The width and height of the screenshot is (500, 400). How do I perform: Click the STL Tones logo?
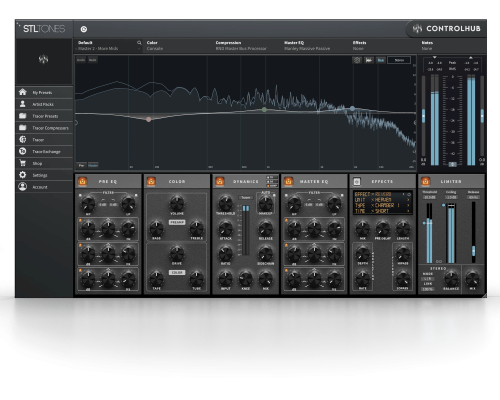(x=44, y=29)
